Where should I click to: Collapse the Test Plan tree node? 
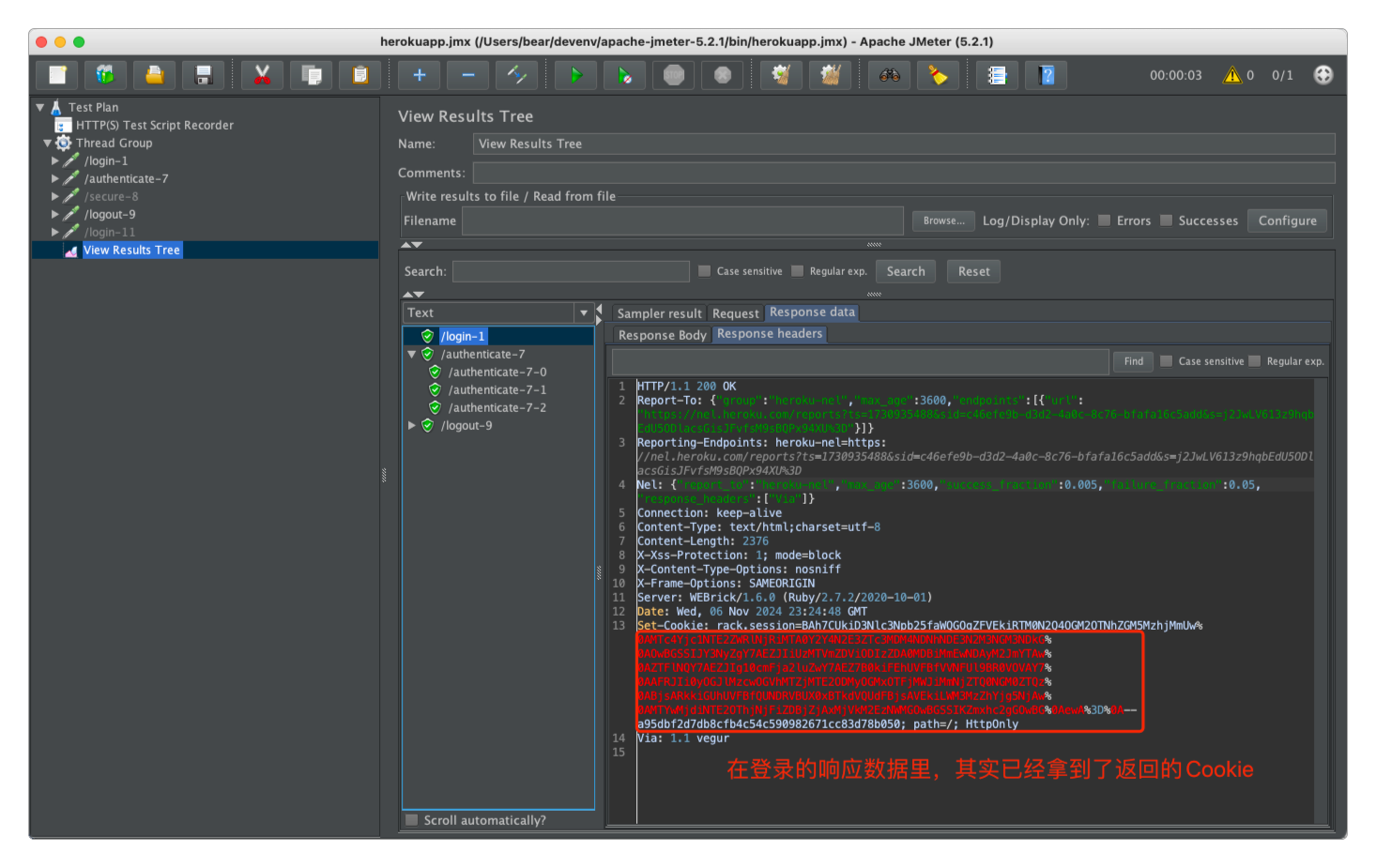pos(40,107)
